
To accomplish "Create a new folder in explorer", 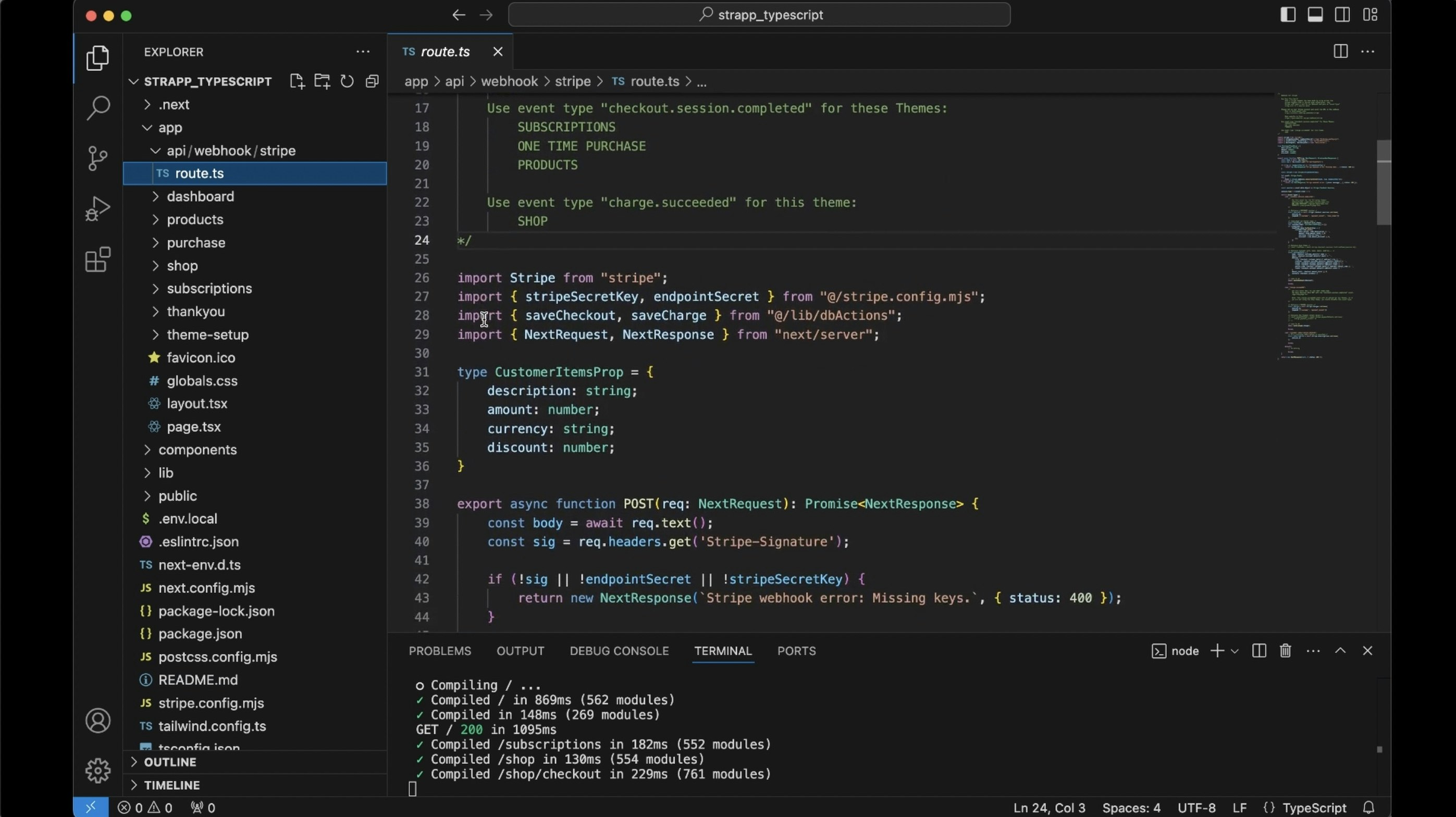I will pos(322,81).
